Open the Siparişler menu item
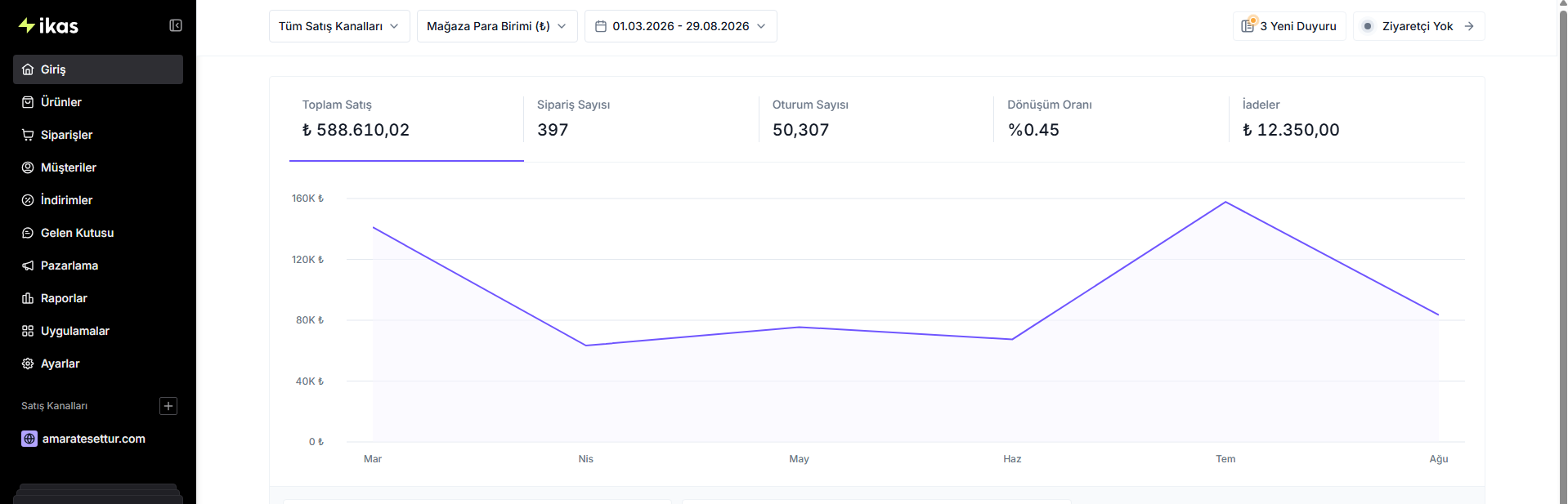The image size is (1568, 504). click(x=98, y=135)
